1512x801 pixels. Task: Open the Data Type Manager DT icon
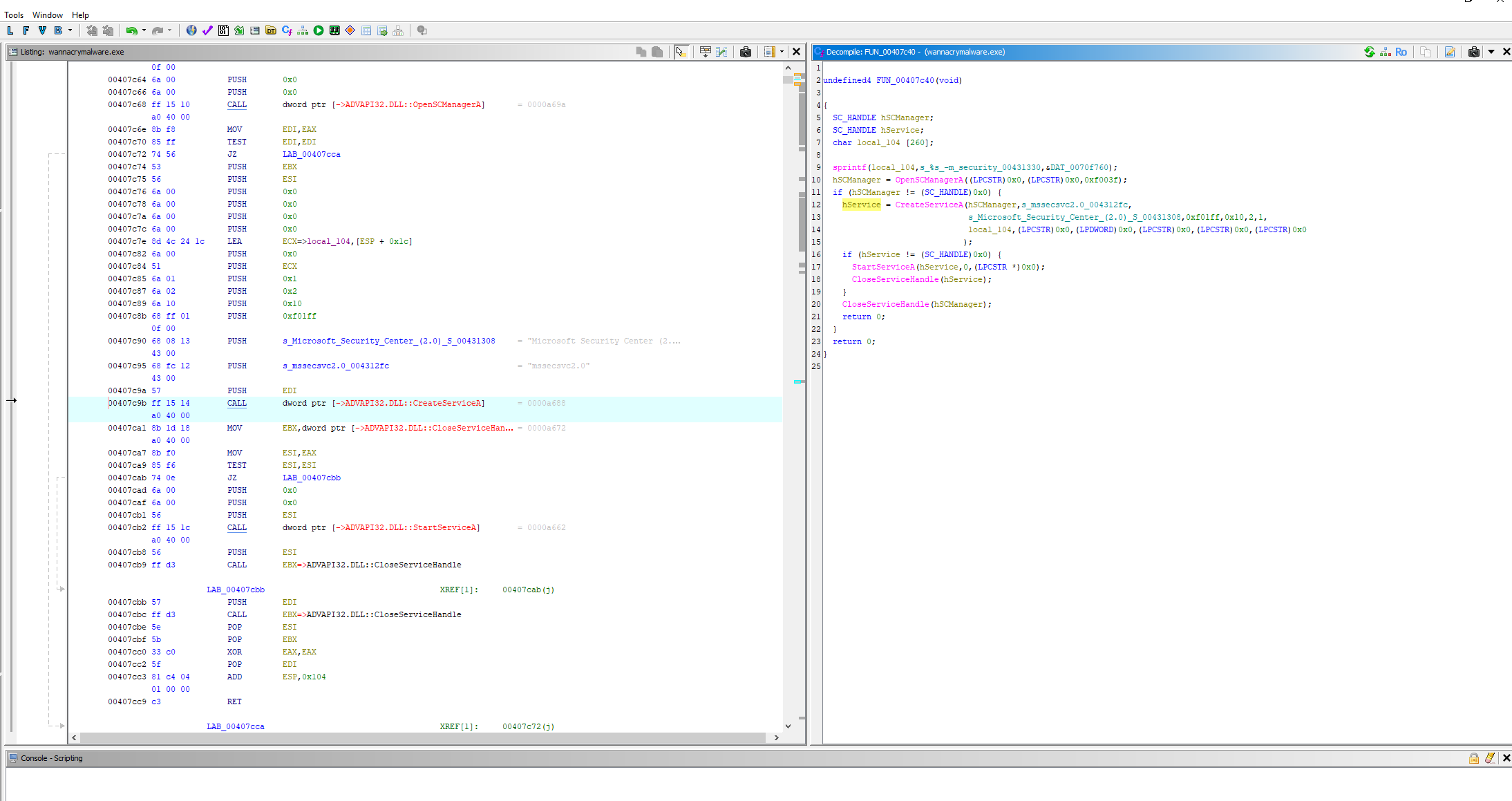click(271, 30)
